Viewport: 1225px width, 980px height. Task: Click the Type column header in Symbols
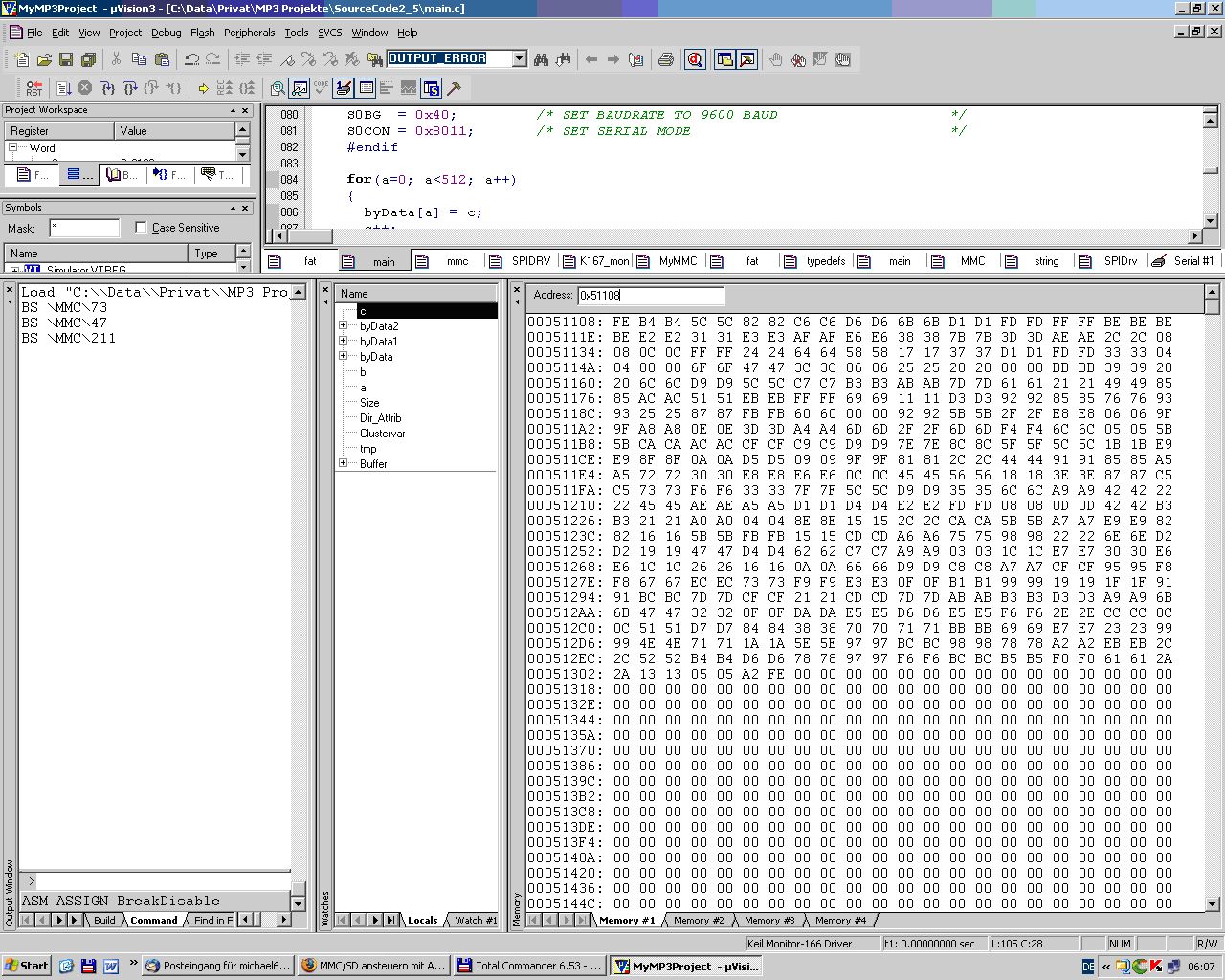coord(212,254)
